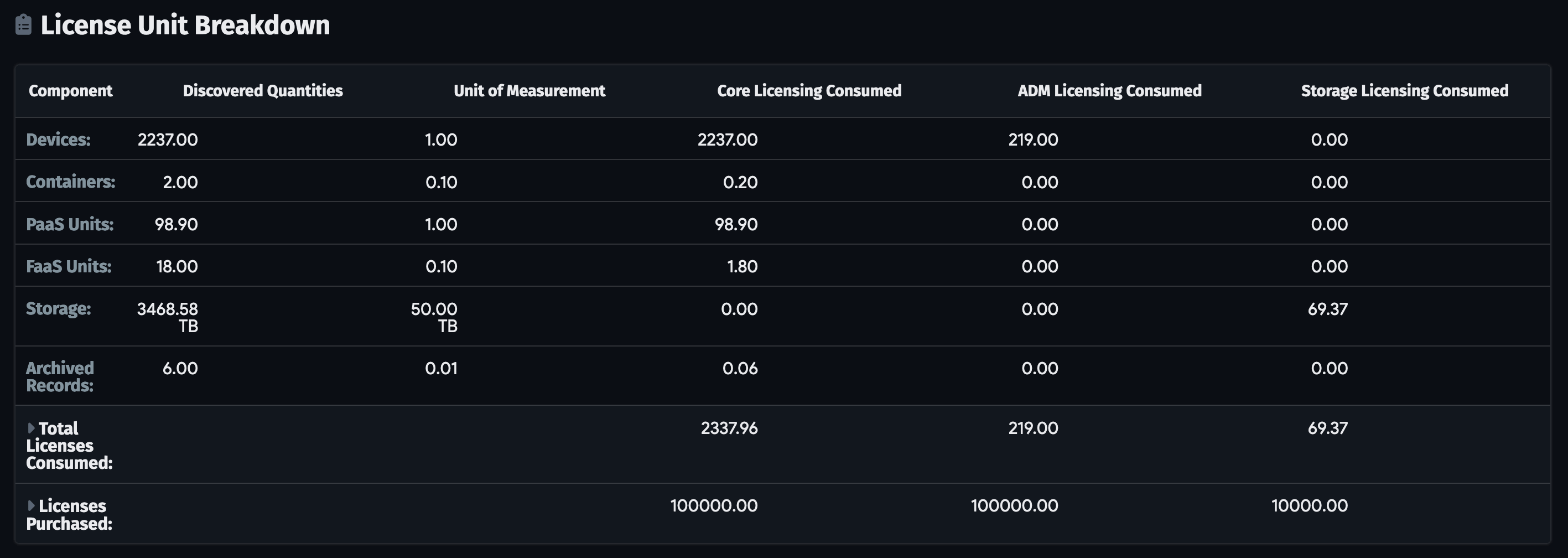Click the Storage row label
The image size is (1568, 558).
(58, 308)
